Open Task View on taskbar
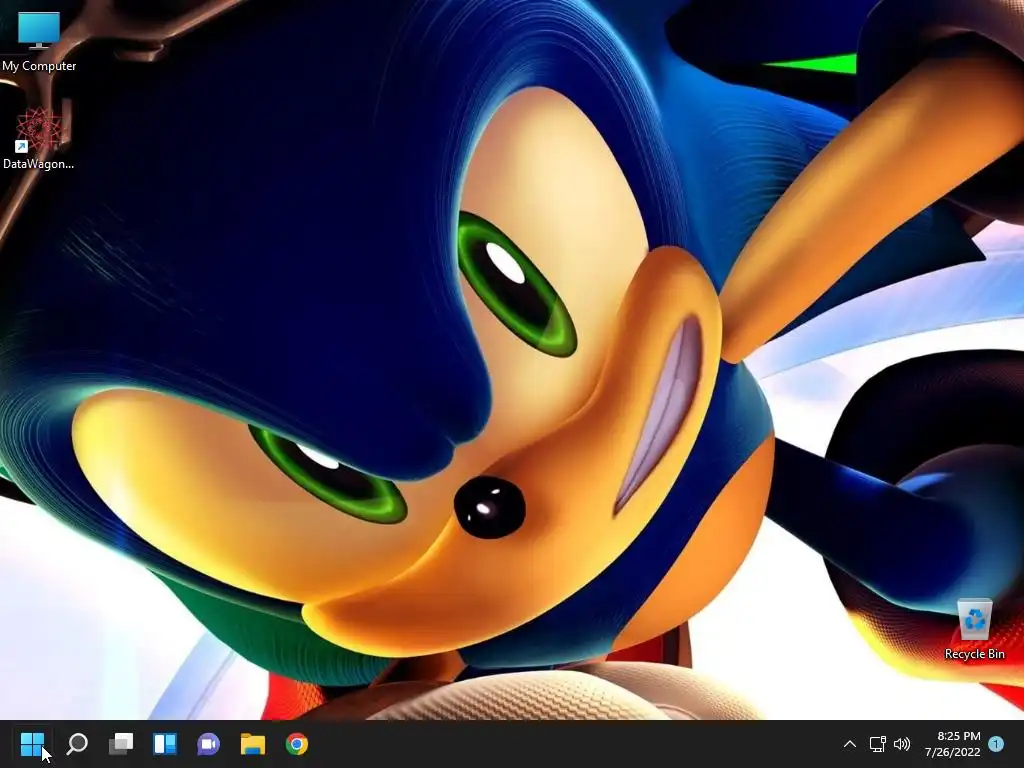This screenshot has width=1024, height=768. click(x=121, y=743)
